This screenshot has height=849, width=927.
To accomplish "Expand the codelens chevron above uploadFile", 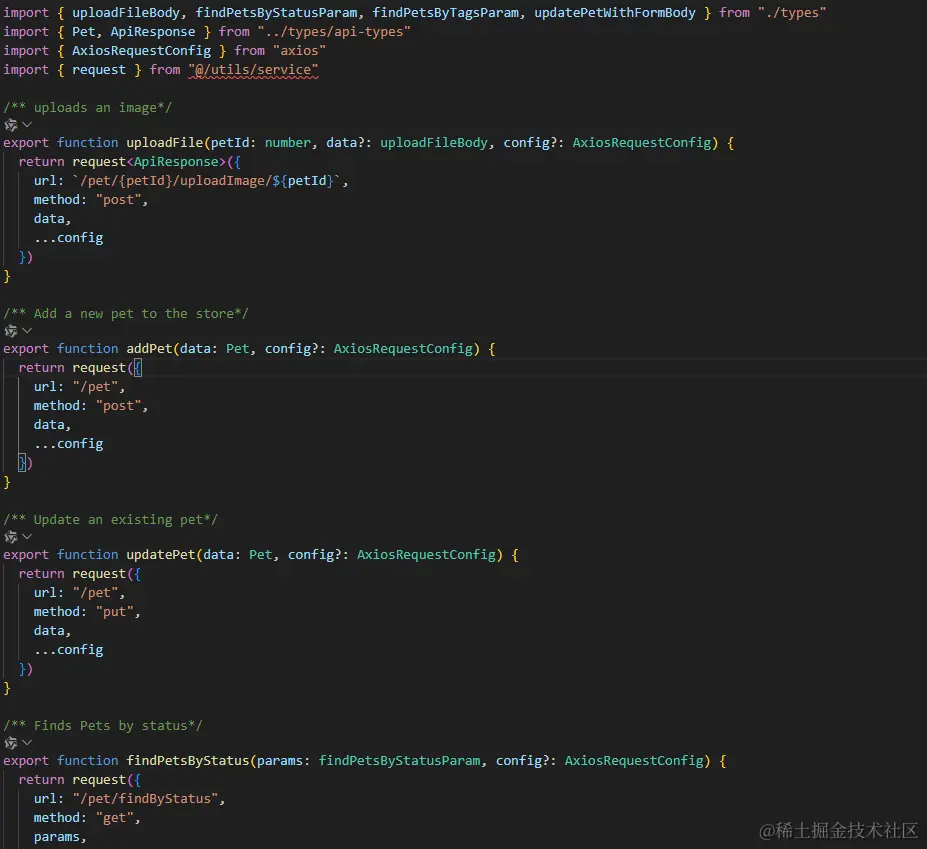I will pyautogui.click(x=27, y=125).
